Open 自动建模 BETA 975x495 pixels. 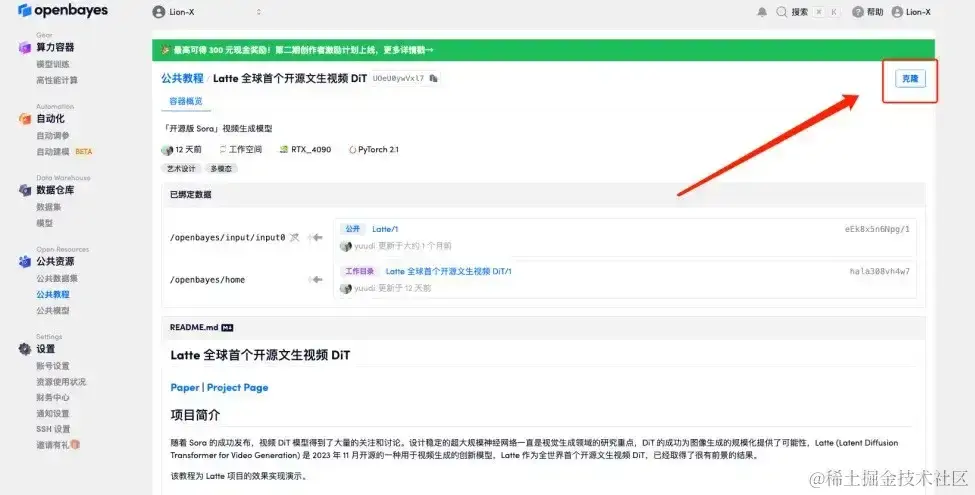(64, 152)
